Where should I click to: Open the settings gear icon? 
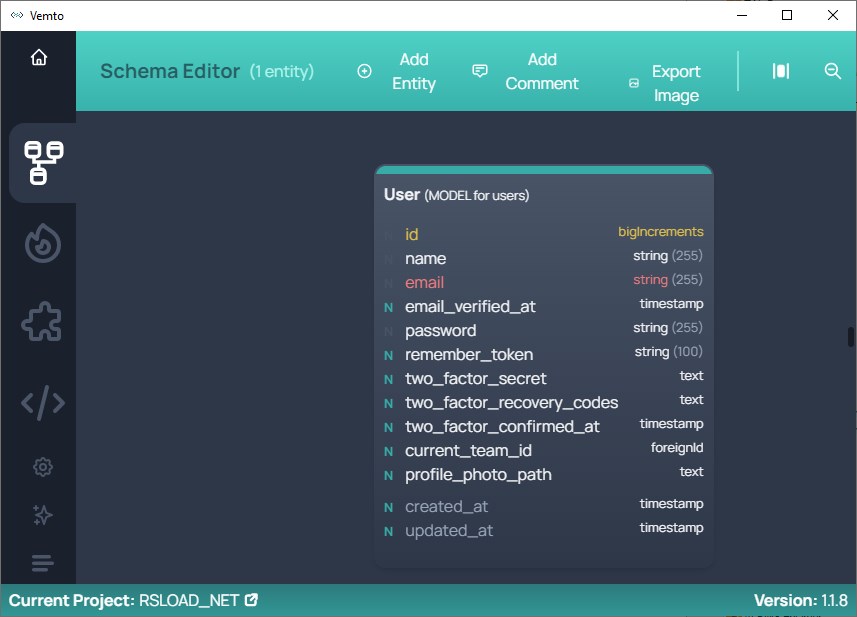click(x=43, y=467)
